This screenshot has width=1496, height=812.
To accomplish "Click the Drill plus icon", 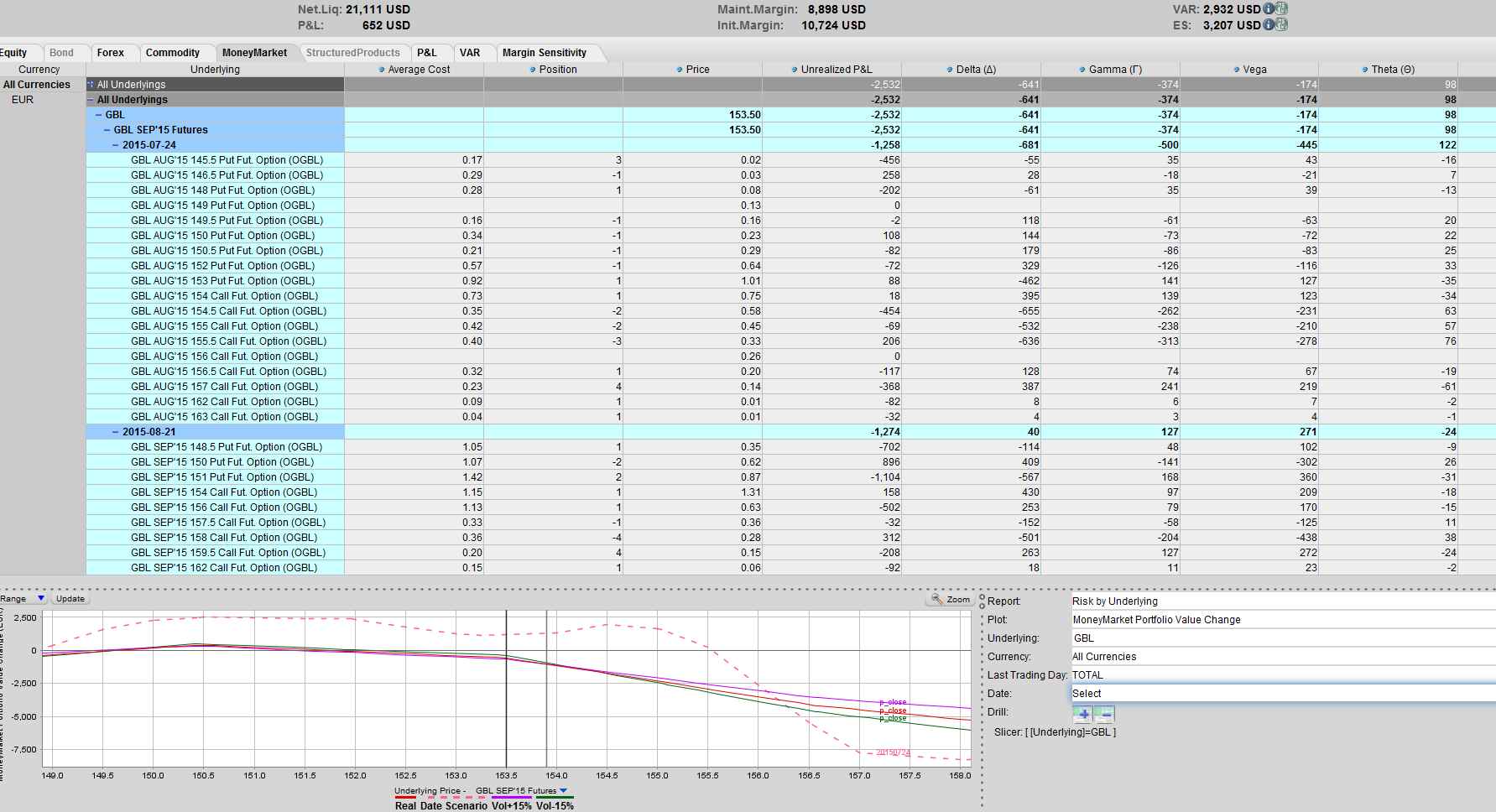I will tap(1082, 715).
